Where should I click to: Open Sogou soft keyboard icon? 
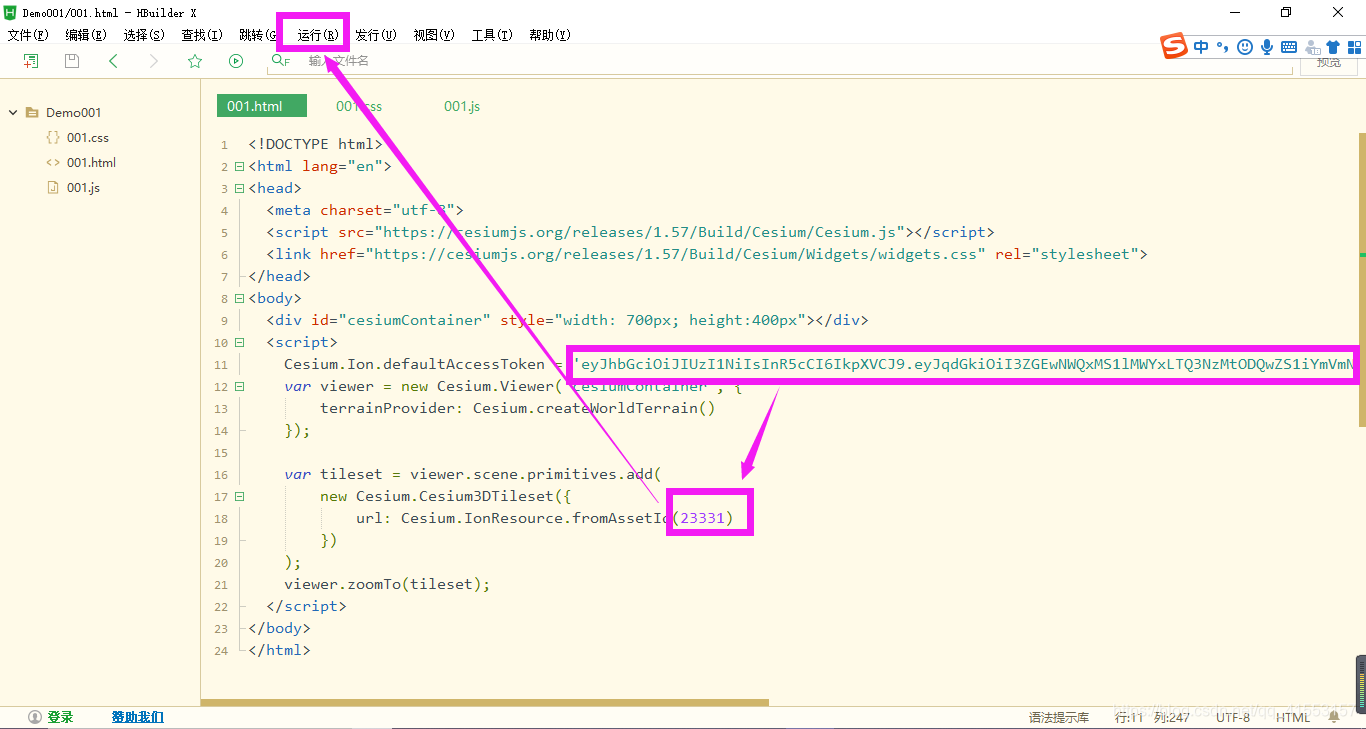coord(1289,46)
